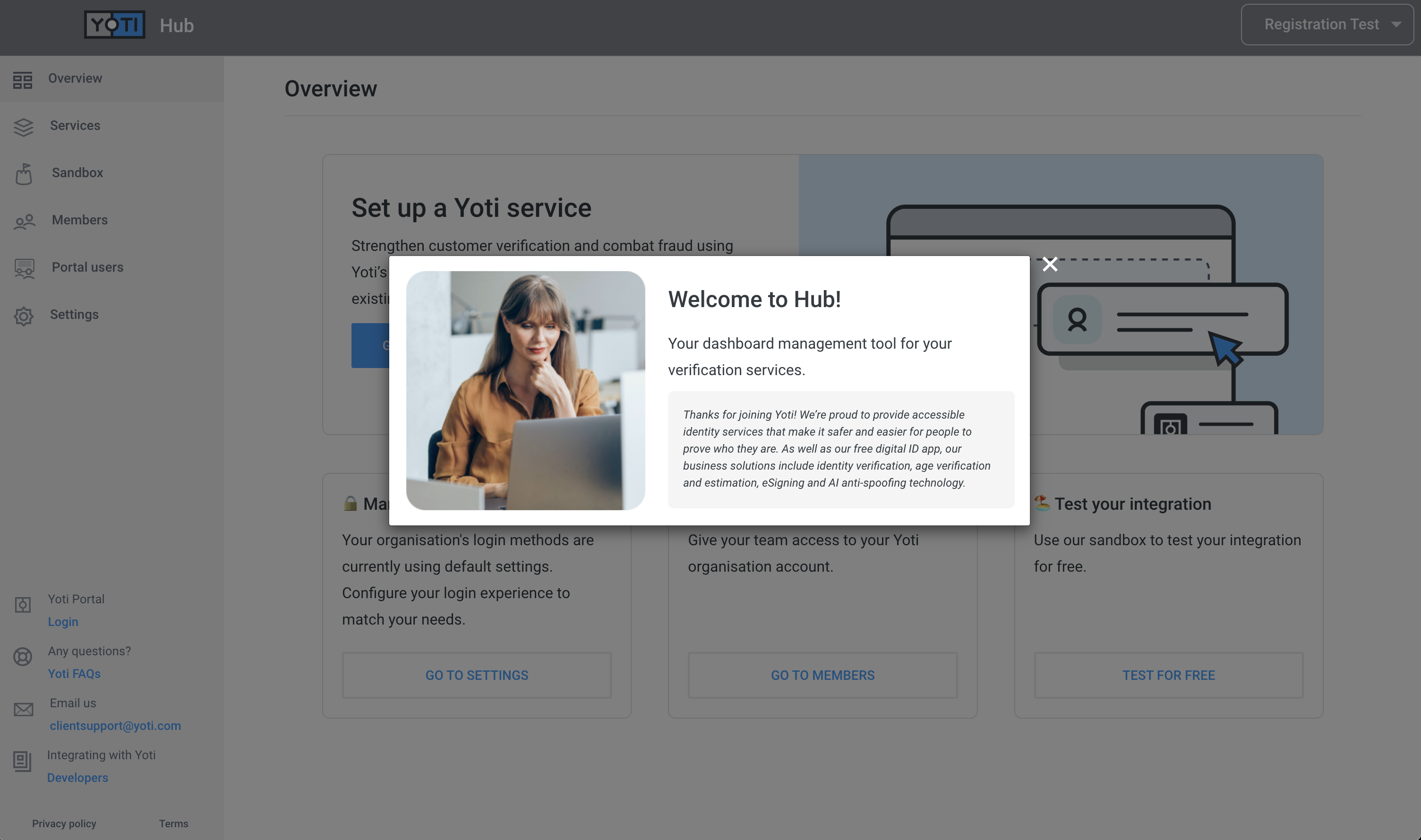Image resolution: width=1421 pixels, height=840 pixels.
Task: Click the Services layers icon
Action: (23, 128)
